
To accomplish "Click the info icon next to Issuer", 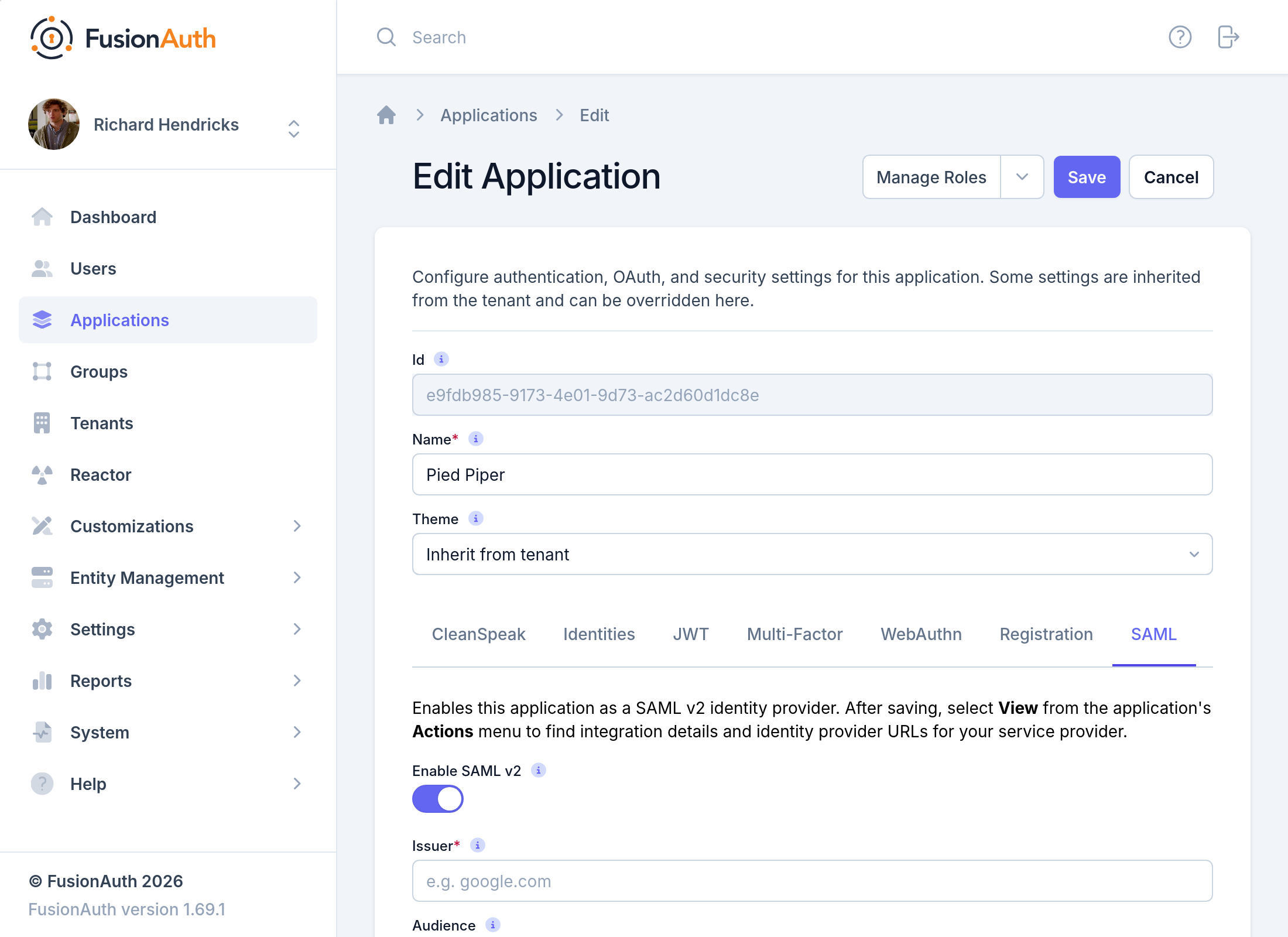I will point(478,845).
